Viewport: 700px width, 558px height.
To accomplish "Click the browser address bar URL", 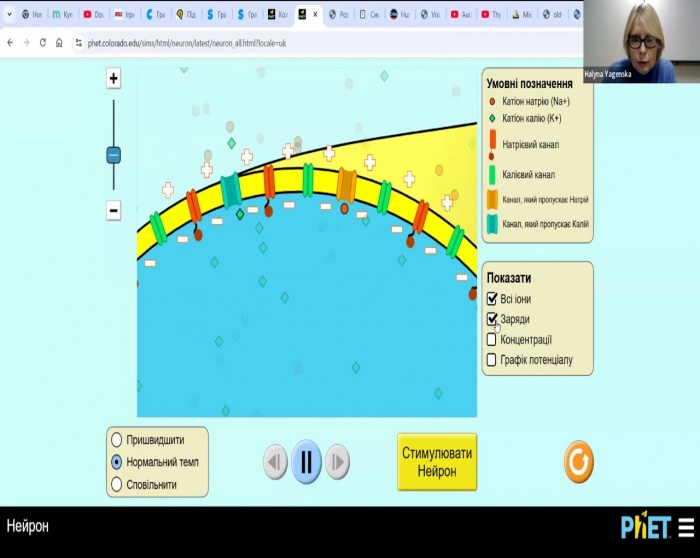I will point(180,43).
